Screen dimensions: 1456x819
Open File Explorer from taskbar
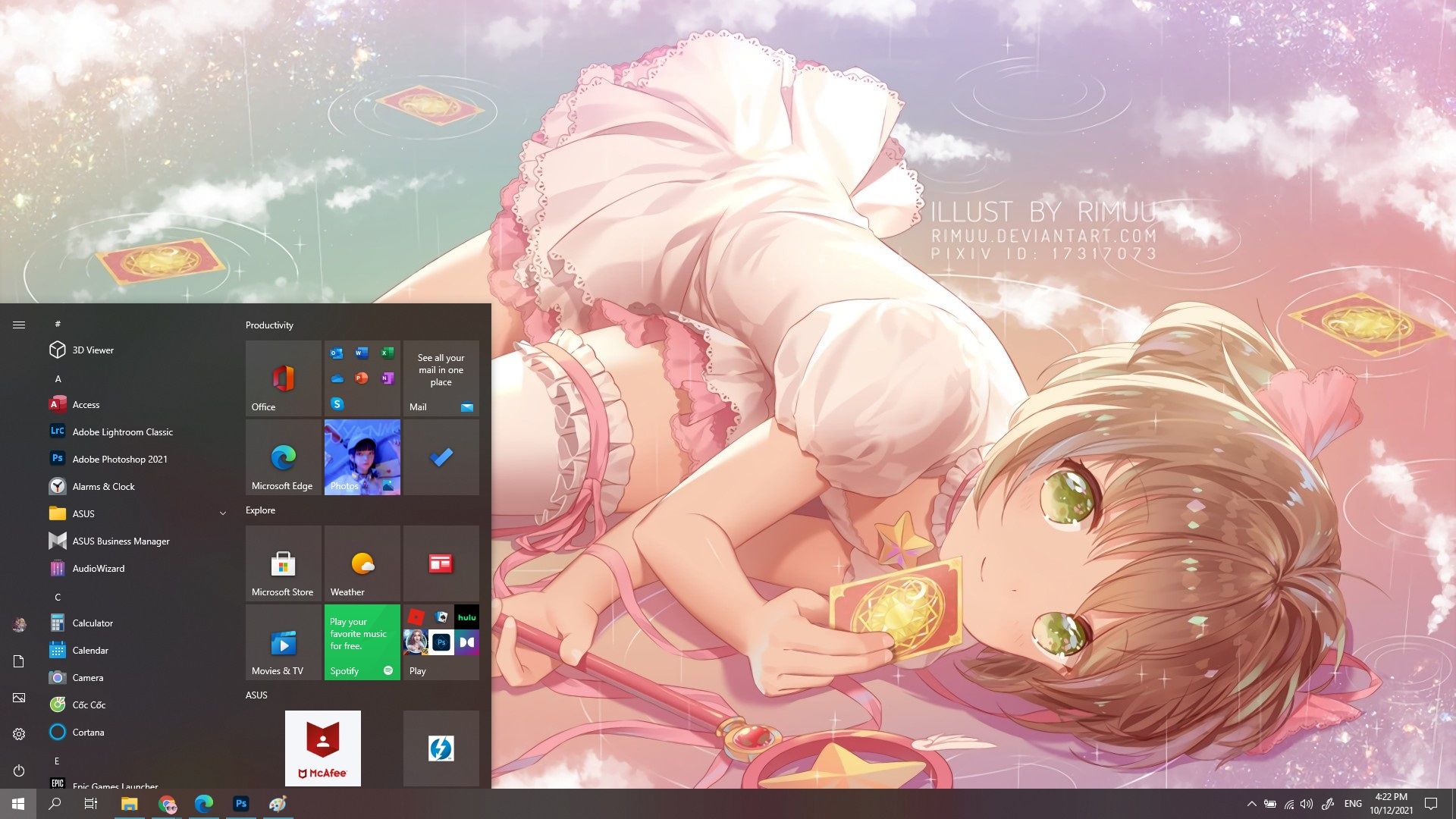(130, 804)
